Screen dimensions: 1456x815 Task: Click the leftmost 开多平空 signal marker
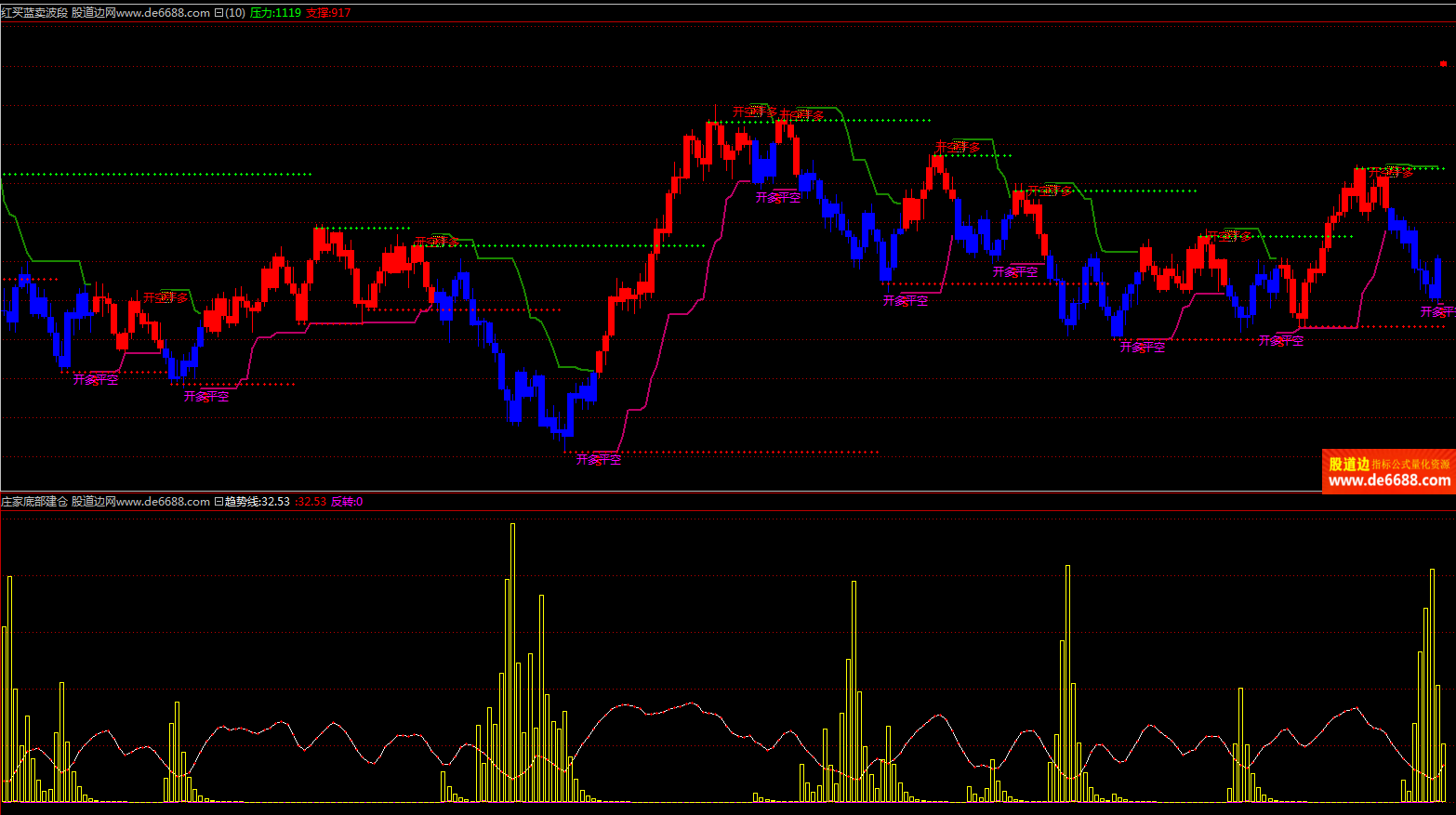(x=96, y=379)
